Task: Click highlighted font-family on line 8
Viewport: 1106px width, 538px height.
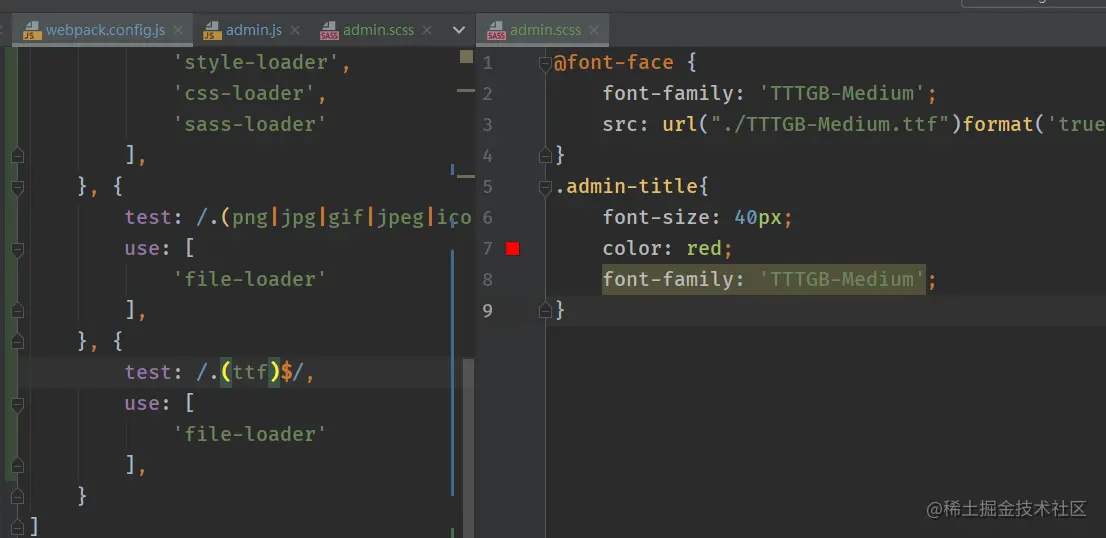Action: click(764, 280)
